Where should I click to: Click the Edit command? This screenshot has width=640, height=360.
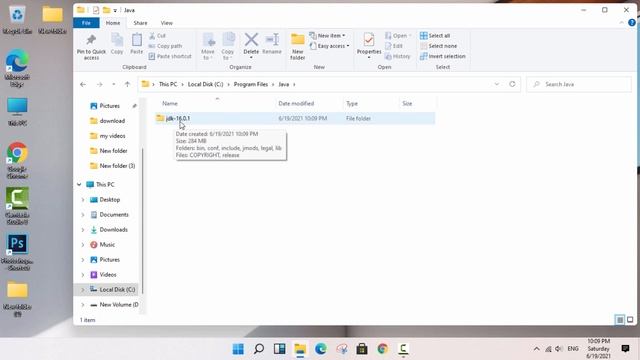click(x=394, y=46)
